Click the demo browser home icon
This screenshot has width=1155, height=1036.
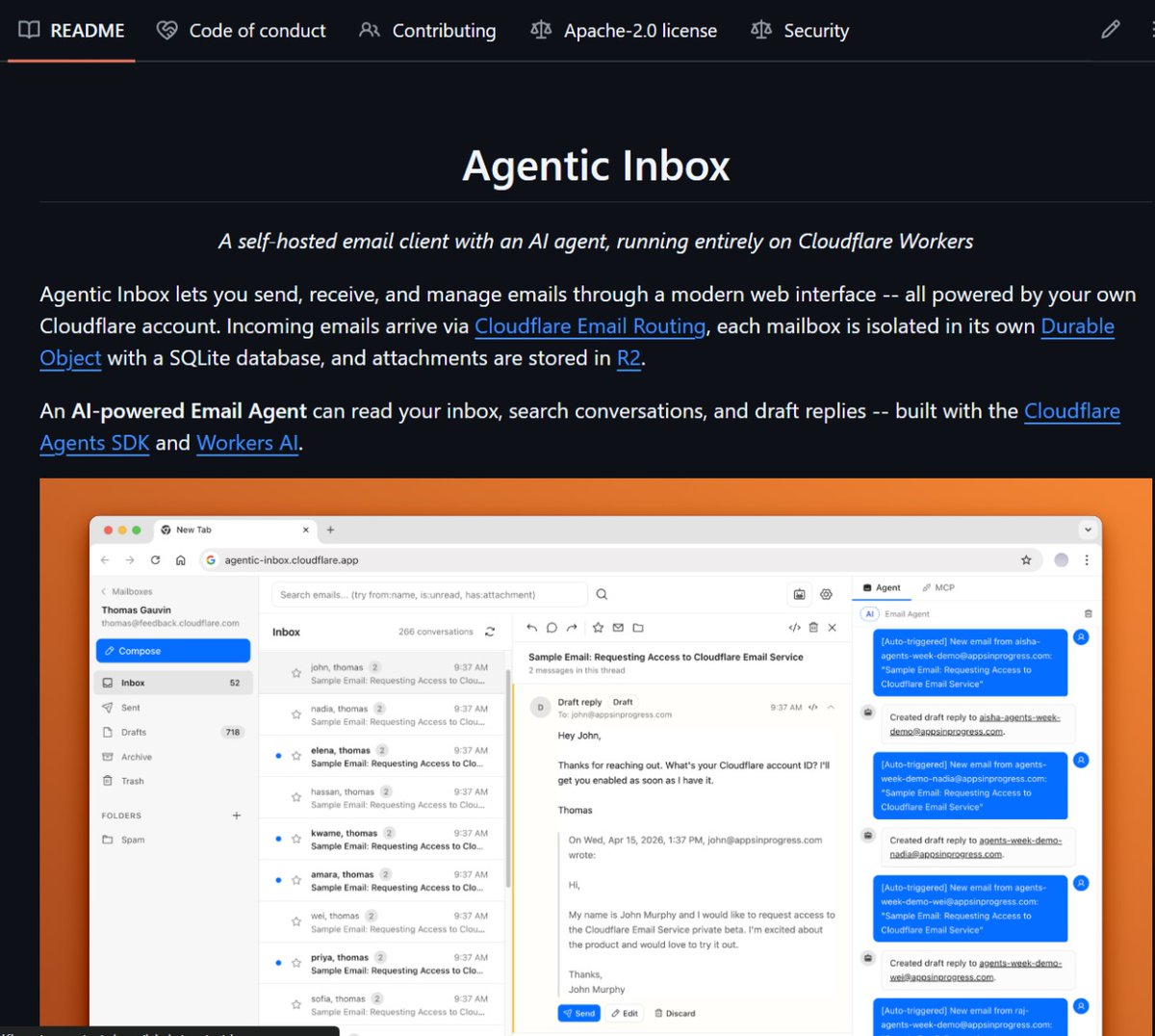click(x=180, y=559)
